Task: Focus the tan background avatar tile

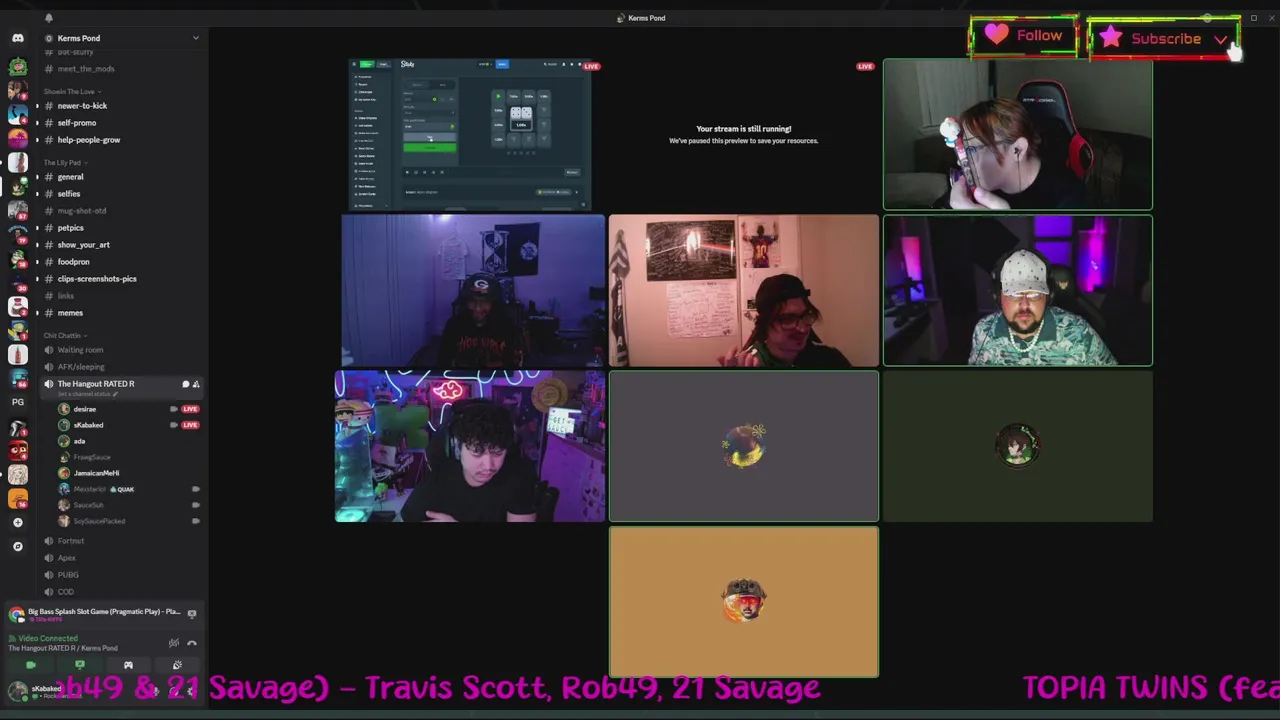Action: point(744,602)
